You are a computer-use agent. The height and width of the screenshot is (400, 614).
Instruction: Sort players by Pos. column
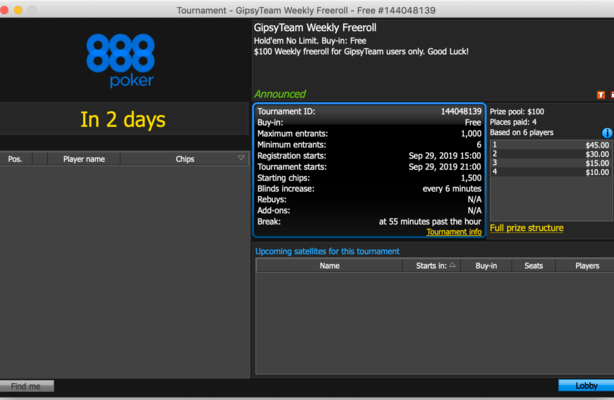pyautogui.click(x=15, y=159)
